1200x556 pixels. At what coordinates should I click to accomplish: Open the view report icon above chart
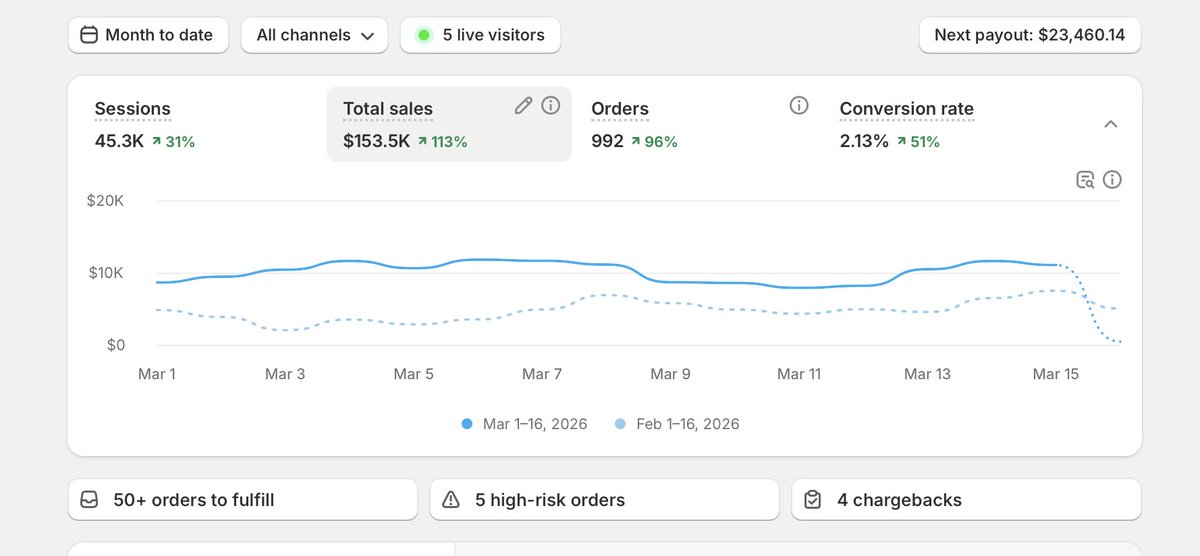click(x=1085, y=180)
